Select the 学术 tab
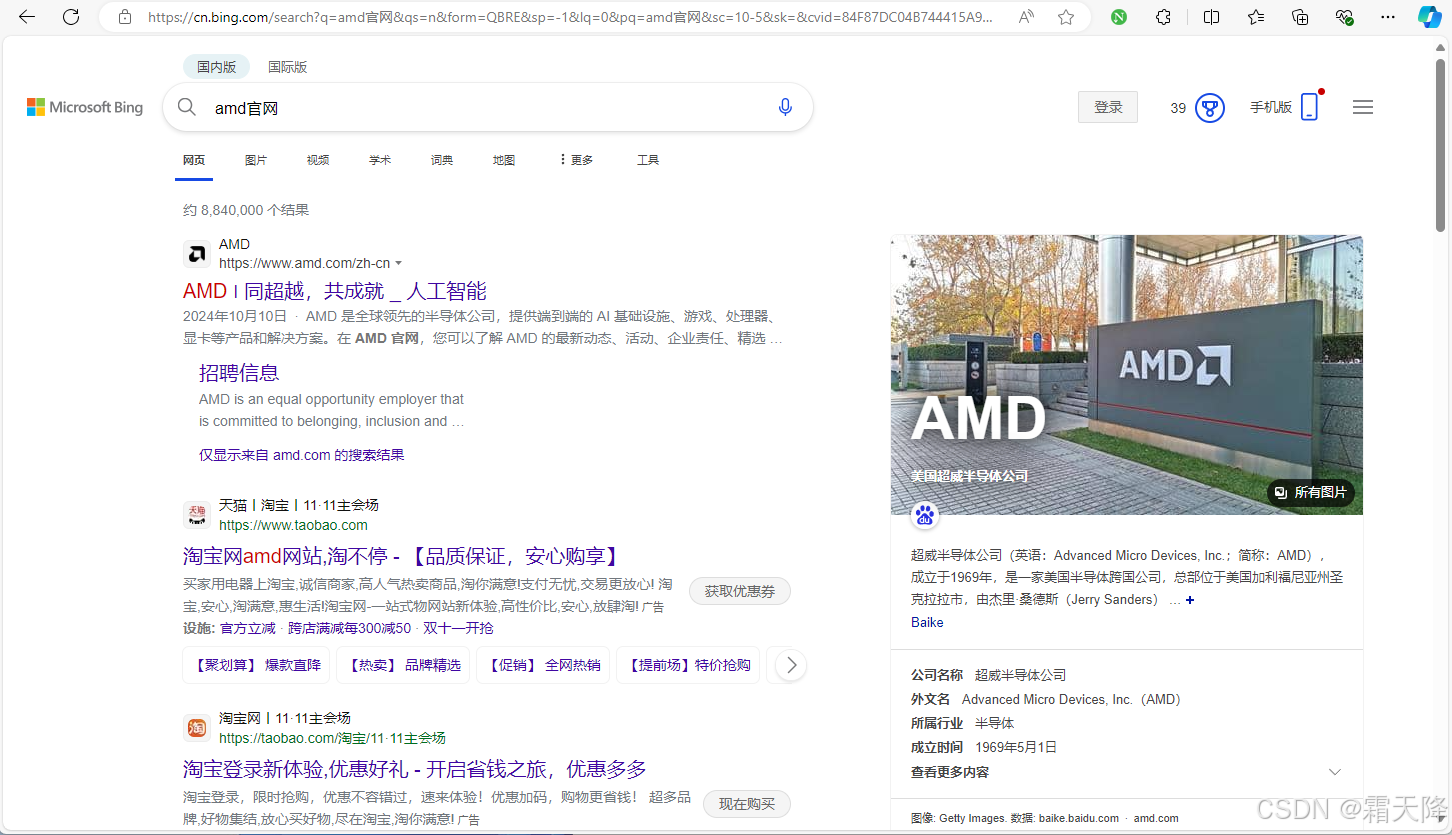 click(380, 160)
